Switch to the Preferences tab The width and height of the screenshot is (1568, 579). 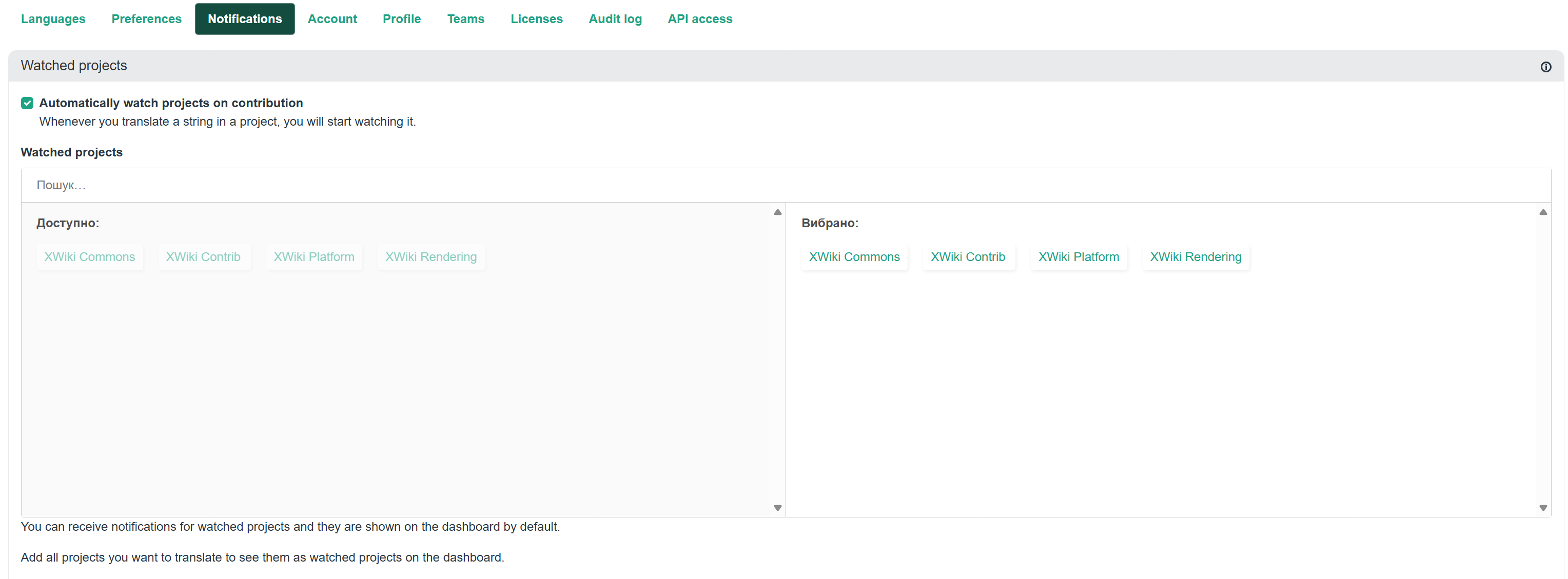click(146, 19)
